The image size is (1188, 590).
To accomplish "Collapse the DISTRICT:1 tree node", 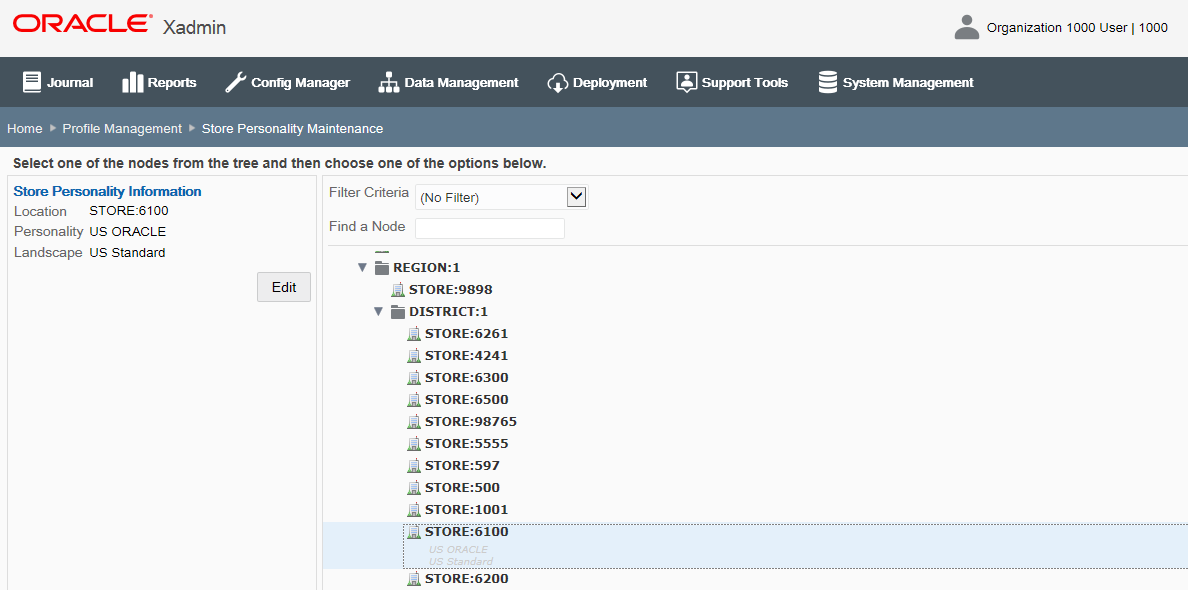I will [378, 311].
